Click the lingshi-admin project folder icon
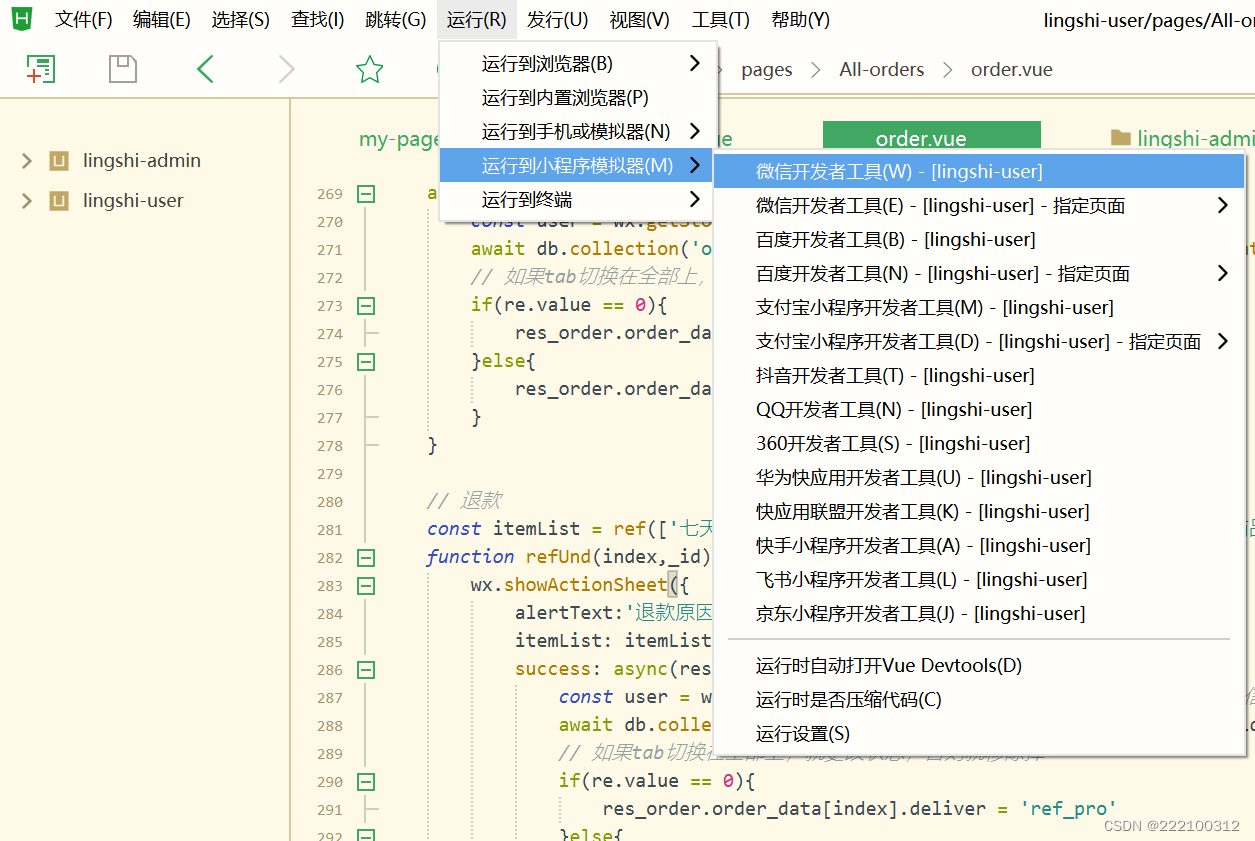The height and width of the screenshot is (841, 1255). pyautogui.click(x=59, y=161)
